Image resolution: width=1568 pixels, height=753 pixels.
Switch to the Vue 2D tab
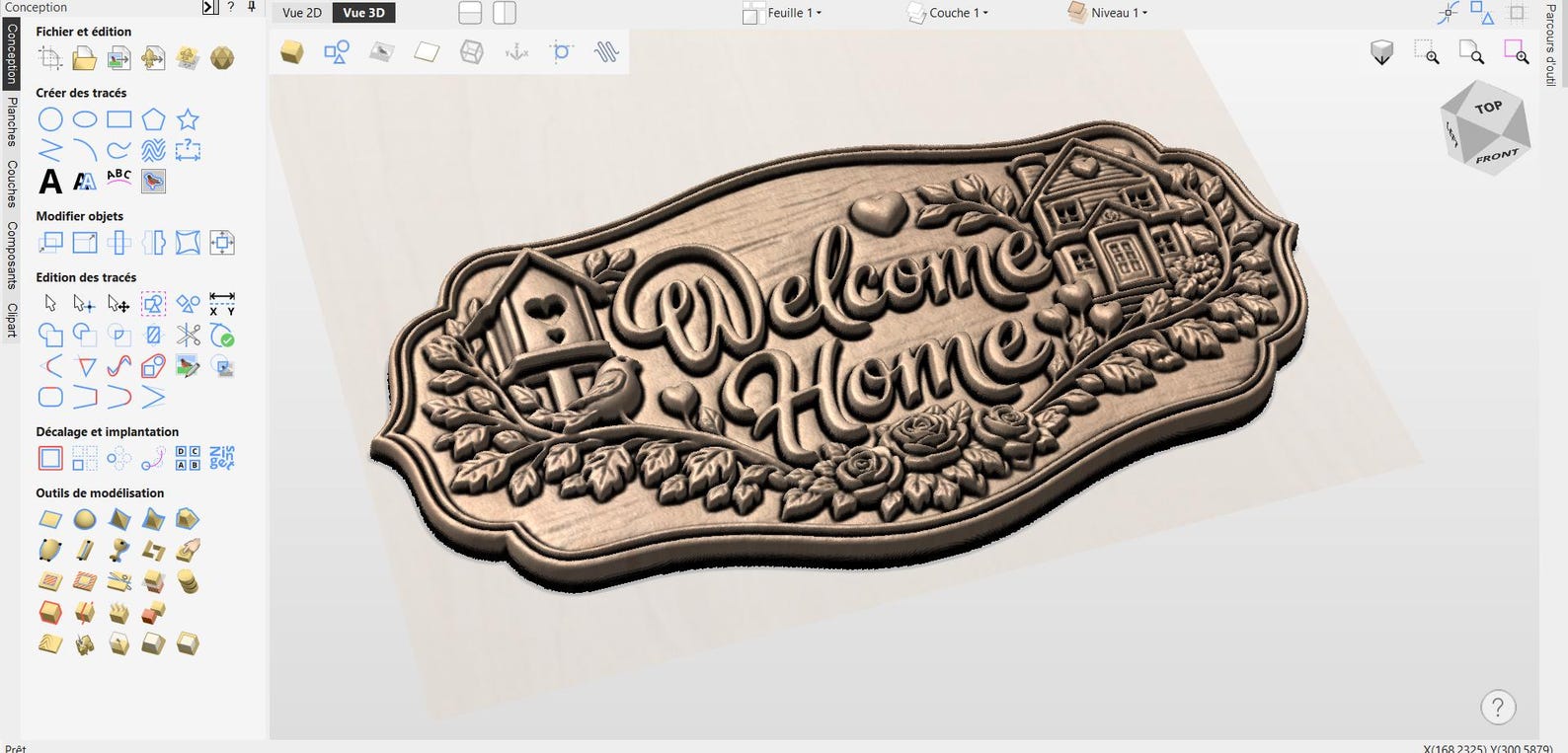point(302,13)
